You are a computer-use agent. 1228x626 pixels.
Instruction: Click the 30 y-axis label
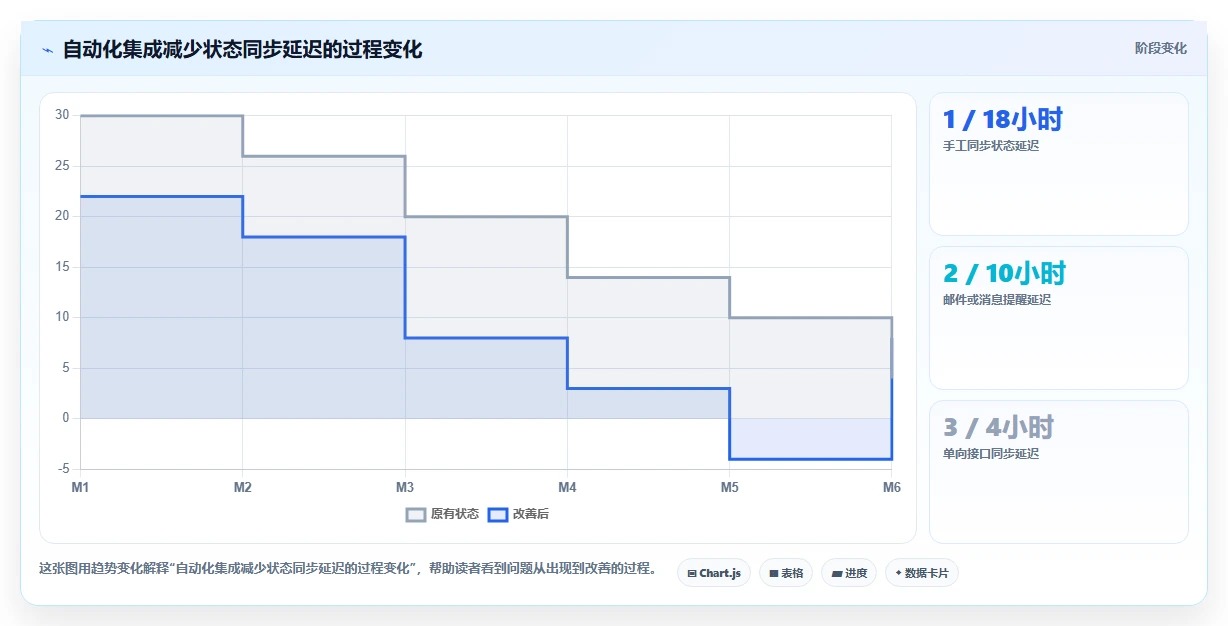[62, 115]
